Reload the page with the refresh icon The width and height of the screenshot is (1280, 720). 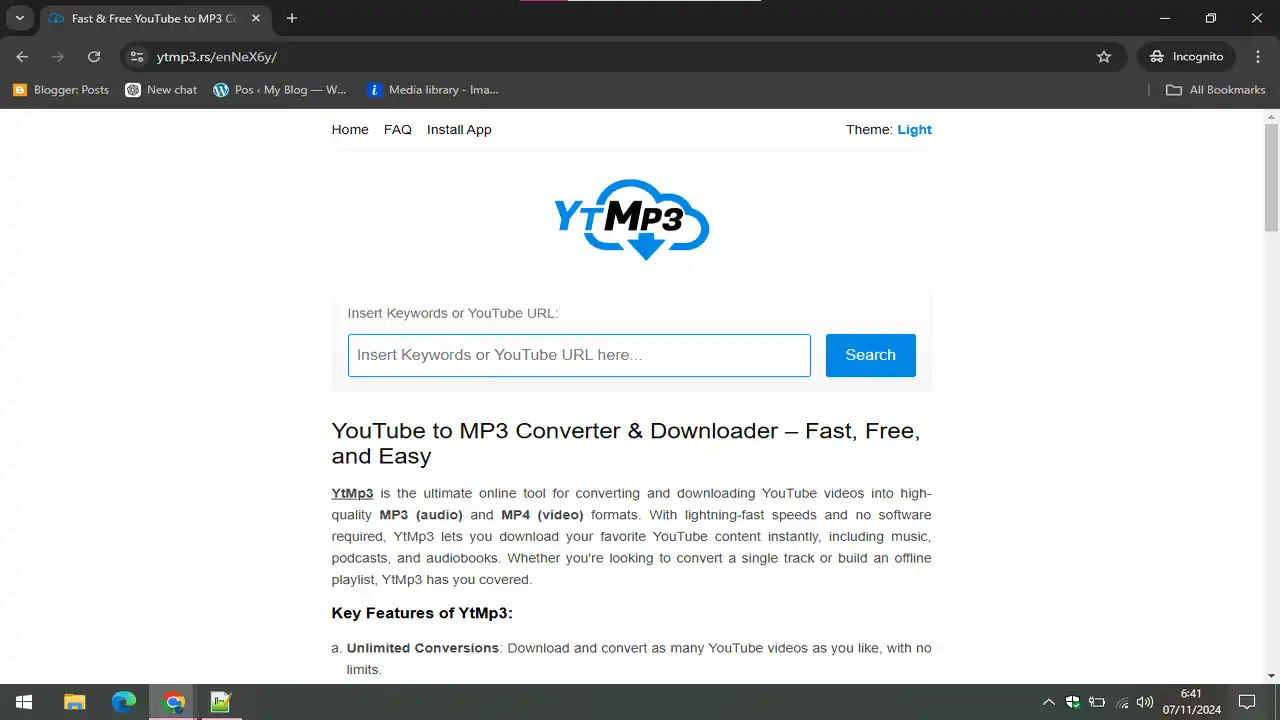point(94,57)
